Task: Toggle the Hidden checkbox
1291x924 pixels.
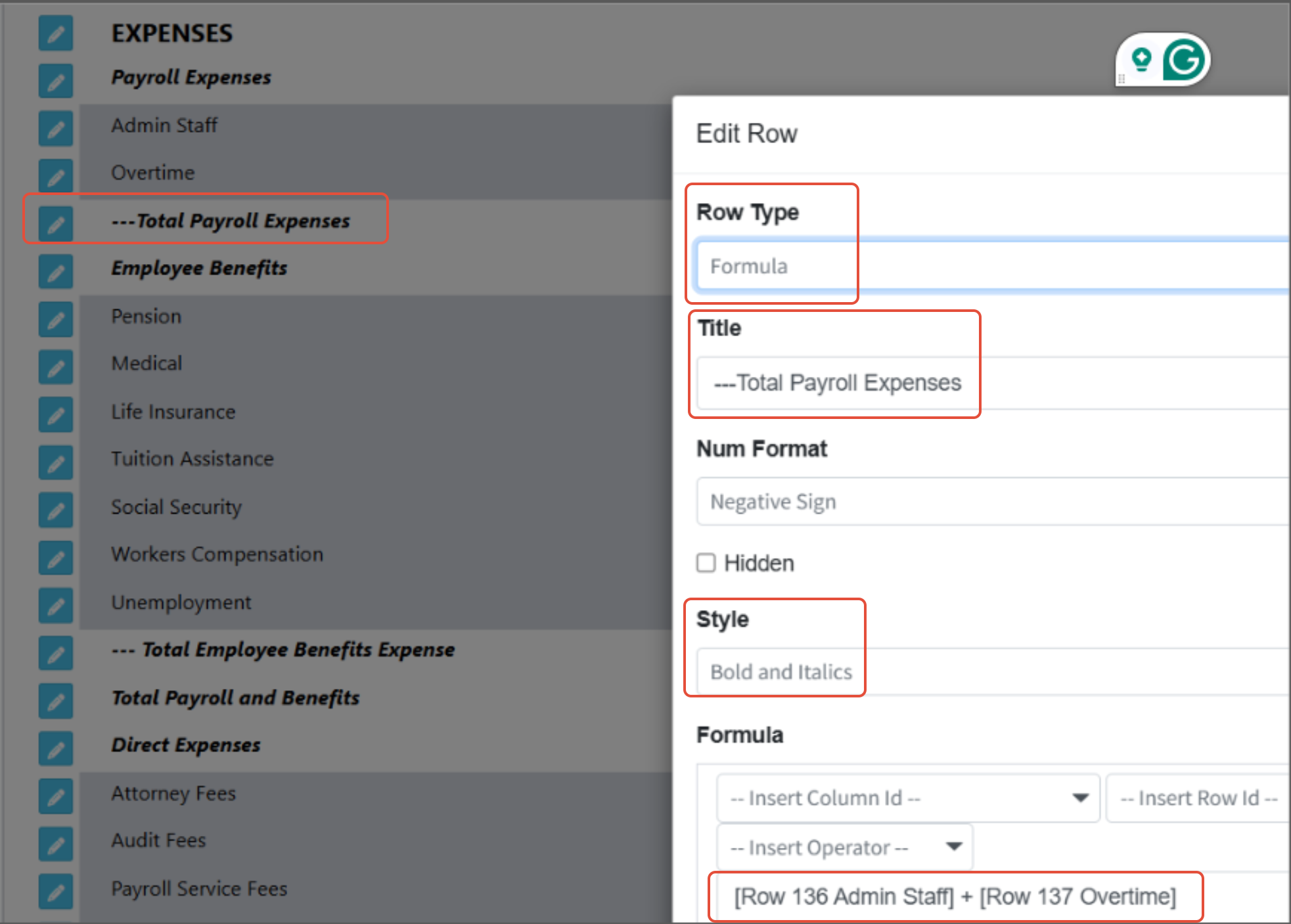Action: pyautogui.click(x=706, y=563)
